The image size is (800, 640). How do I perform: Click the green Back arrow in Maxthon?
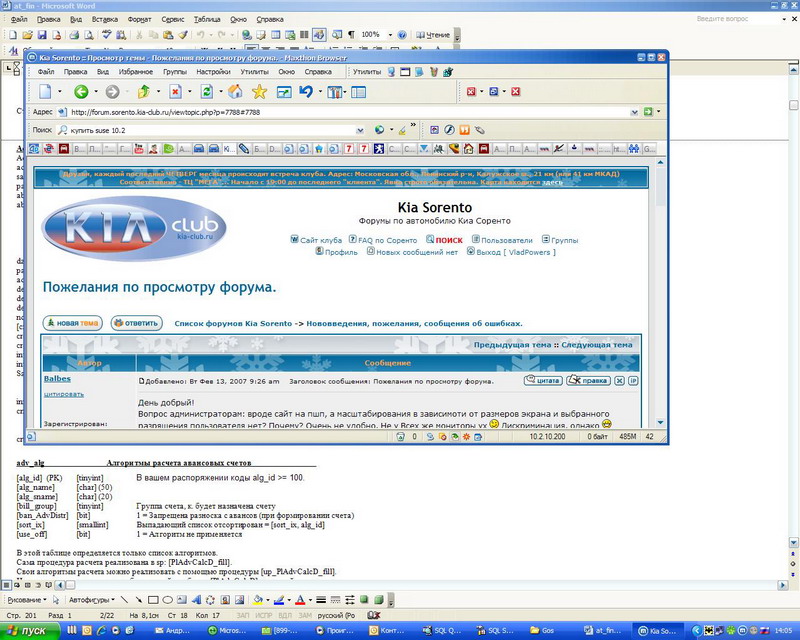pos(80,92)
